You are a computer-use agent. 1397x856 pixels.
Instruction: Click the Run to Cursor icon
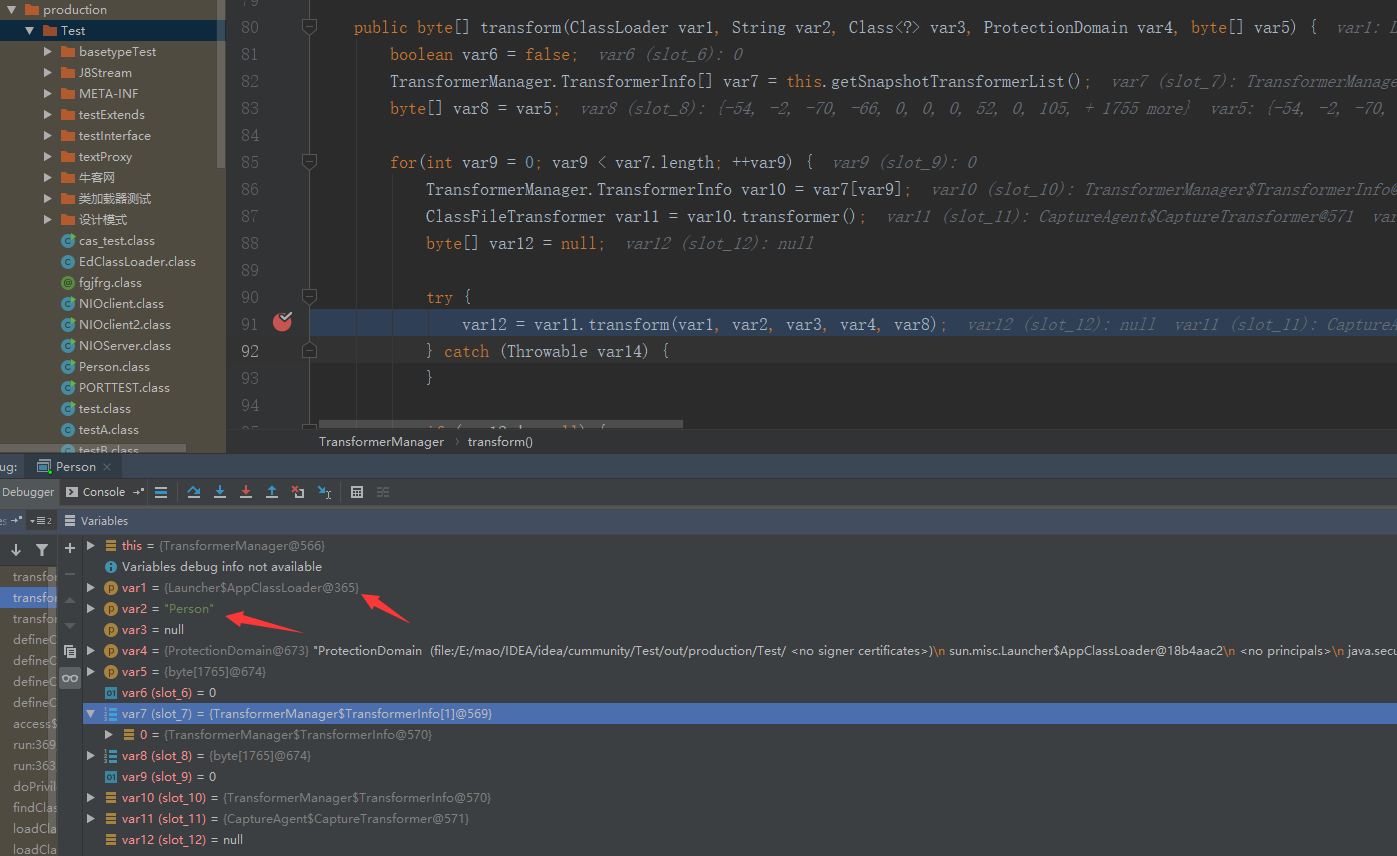[x=324, y=492]
